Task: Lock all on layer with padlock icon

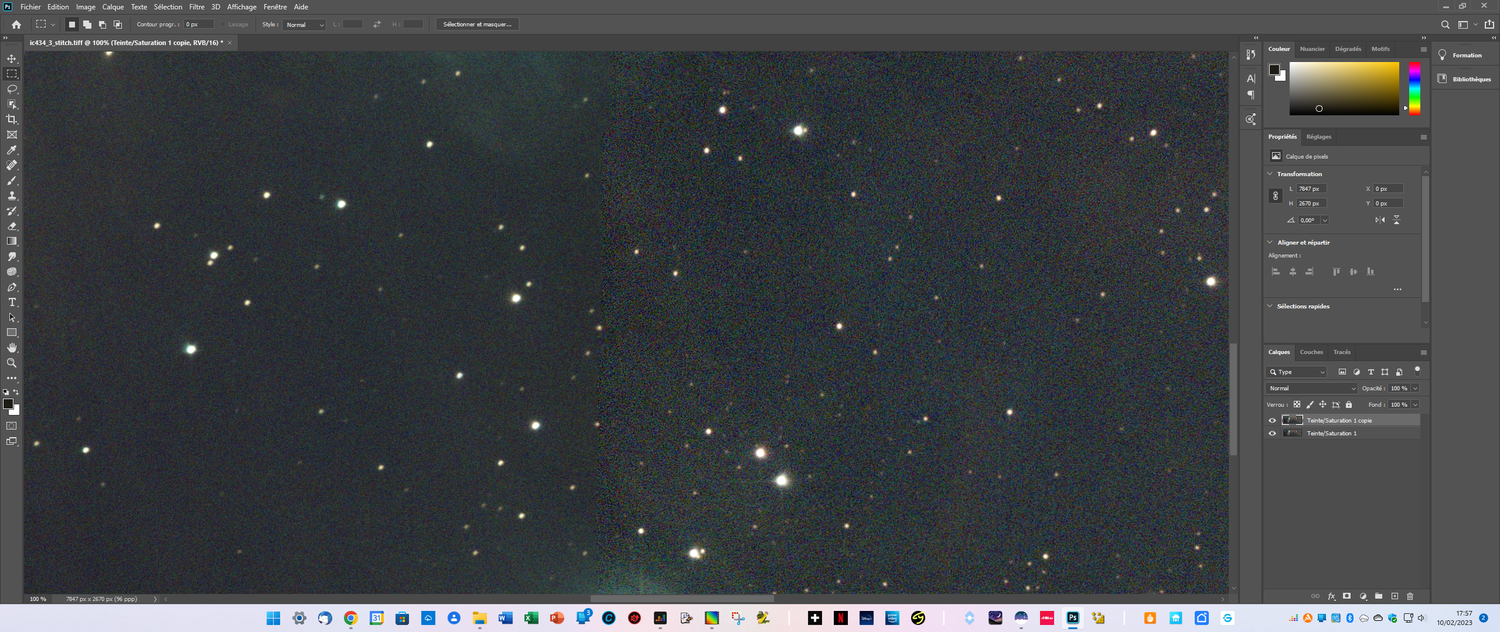Action: 1349,405
